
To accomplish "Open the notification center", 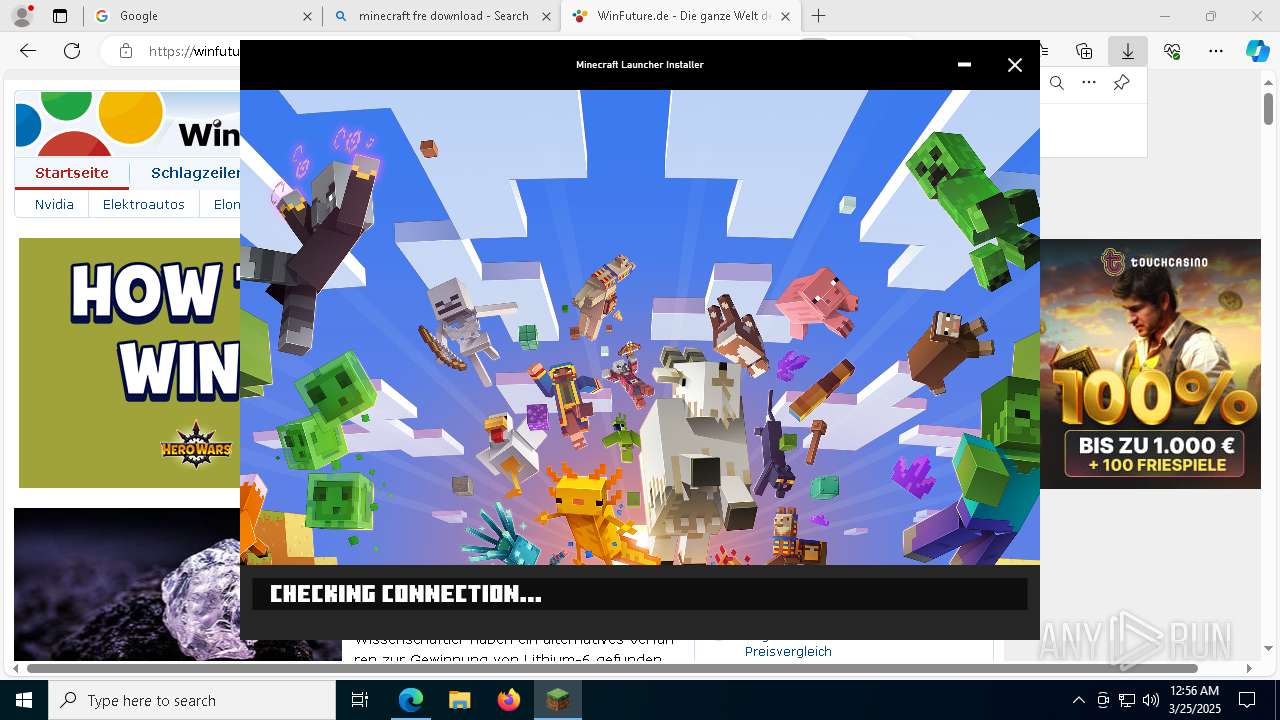I will click(x=1247, y=700).
